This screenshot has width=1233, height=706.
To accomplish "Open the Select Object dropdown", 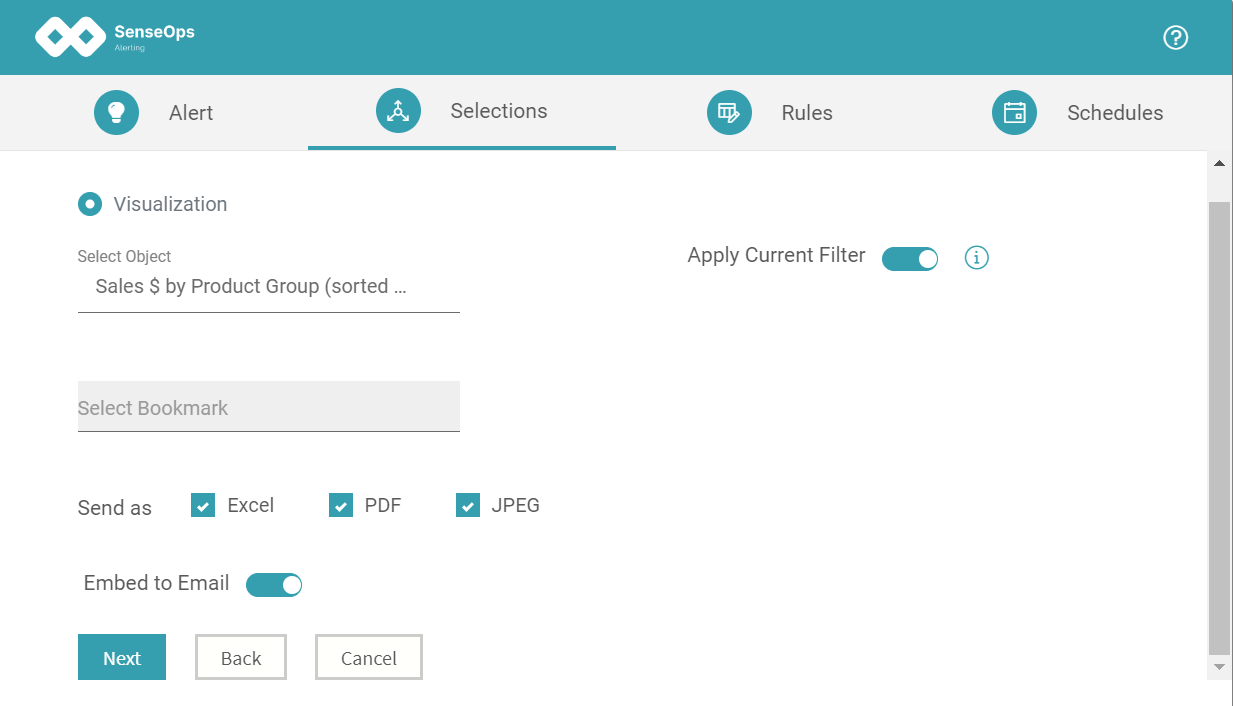I will [x=268, y=286].
